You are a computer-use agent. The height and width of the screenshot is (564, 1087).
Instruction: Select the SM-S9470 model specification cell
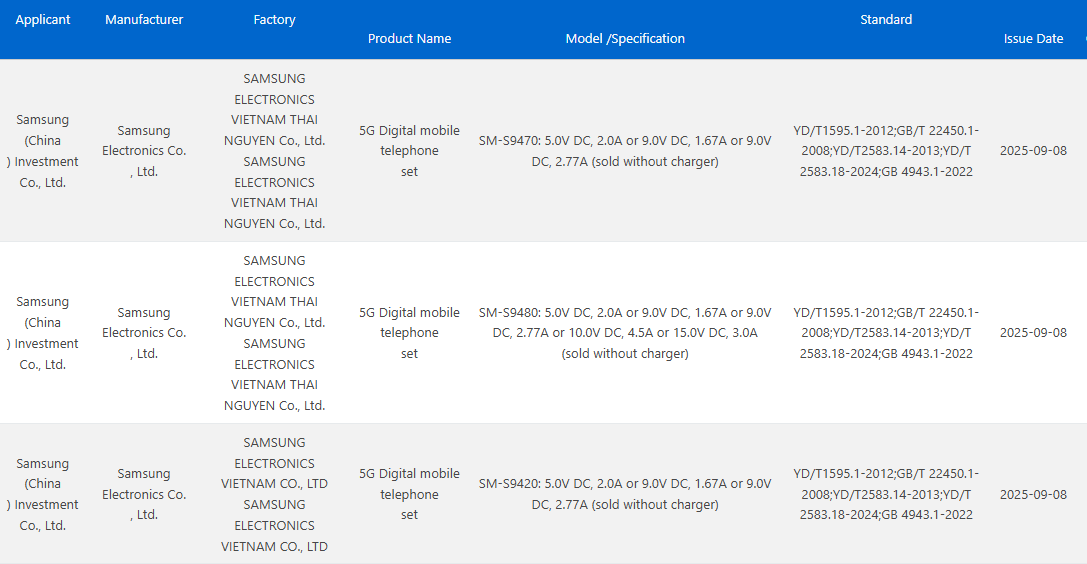tap(625, 151)
